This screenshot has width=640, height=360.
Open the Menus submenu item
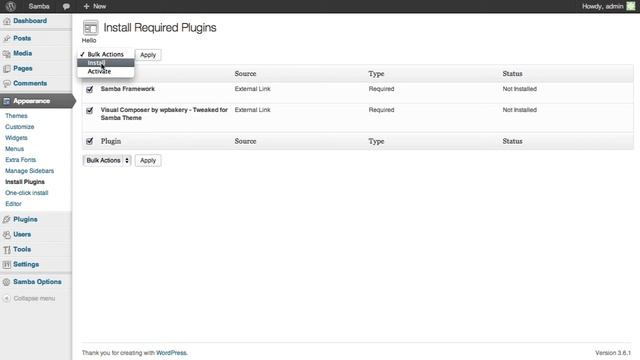coord(15,149)
